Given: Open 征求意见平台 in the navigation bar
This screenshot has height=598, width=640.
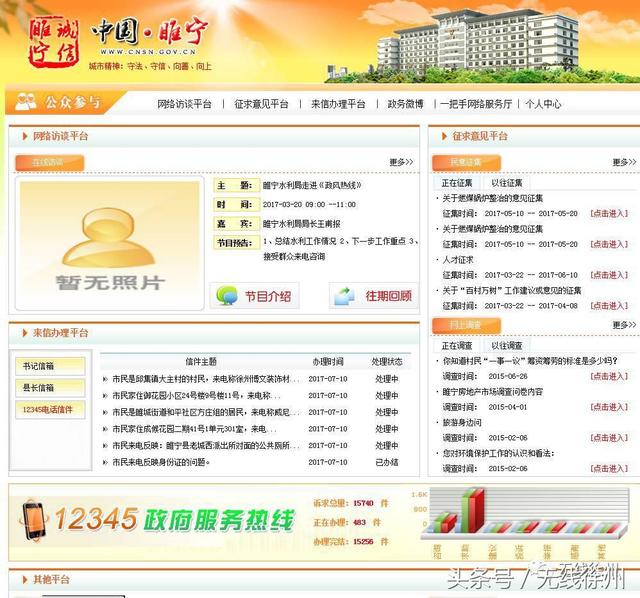Looking at the screenshot, I should (x=261, y=104).
